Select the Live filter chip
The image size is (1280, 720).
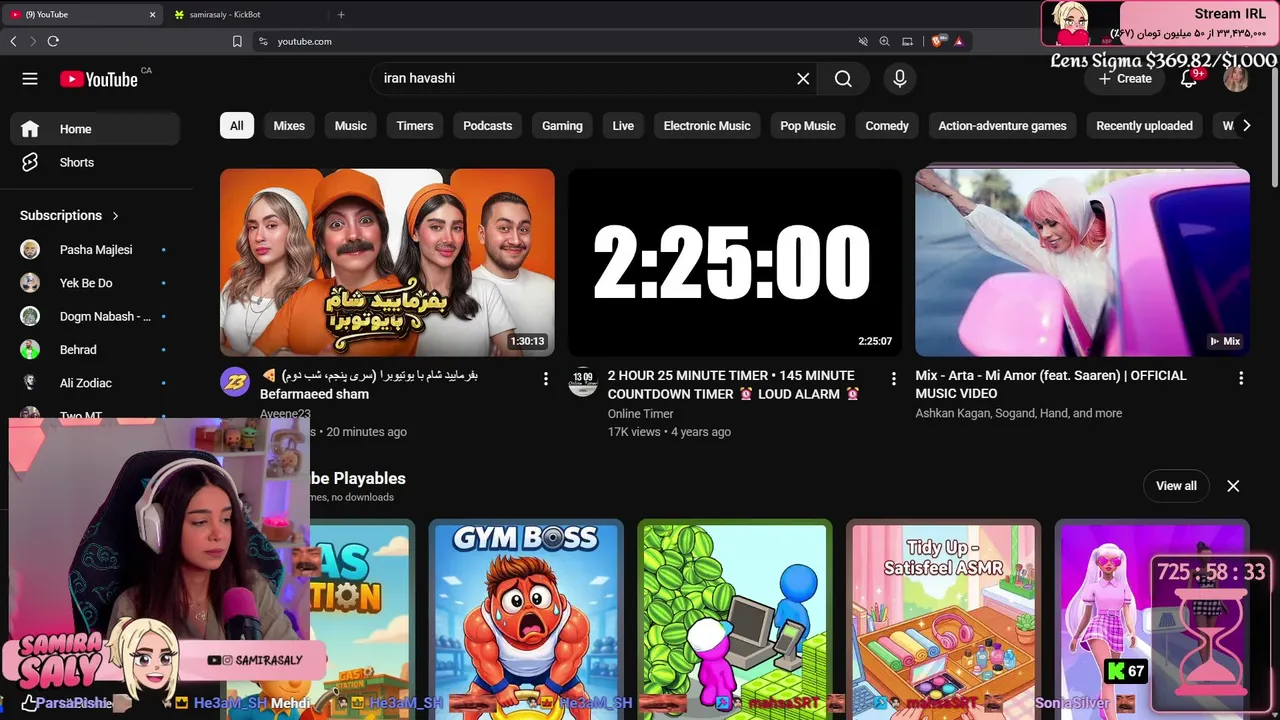(623, 126)
